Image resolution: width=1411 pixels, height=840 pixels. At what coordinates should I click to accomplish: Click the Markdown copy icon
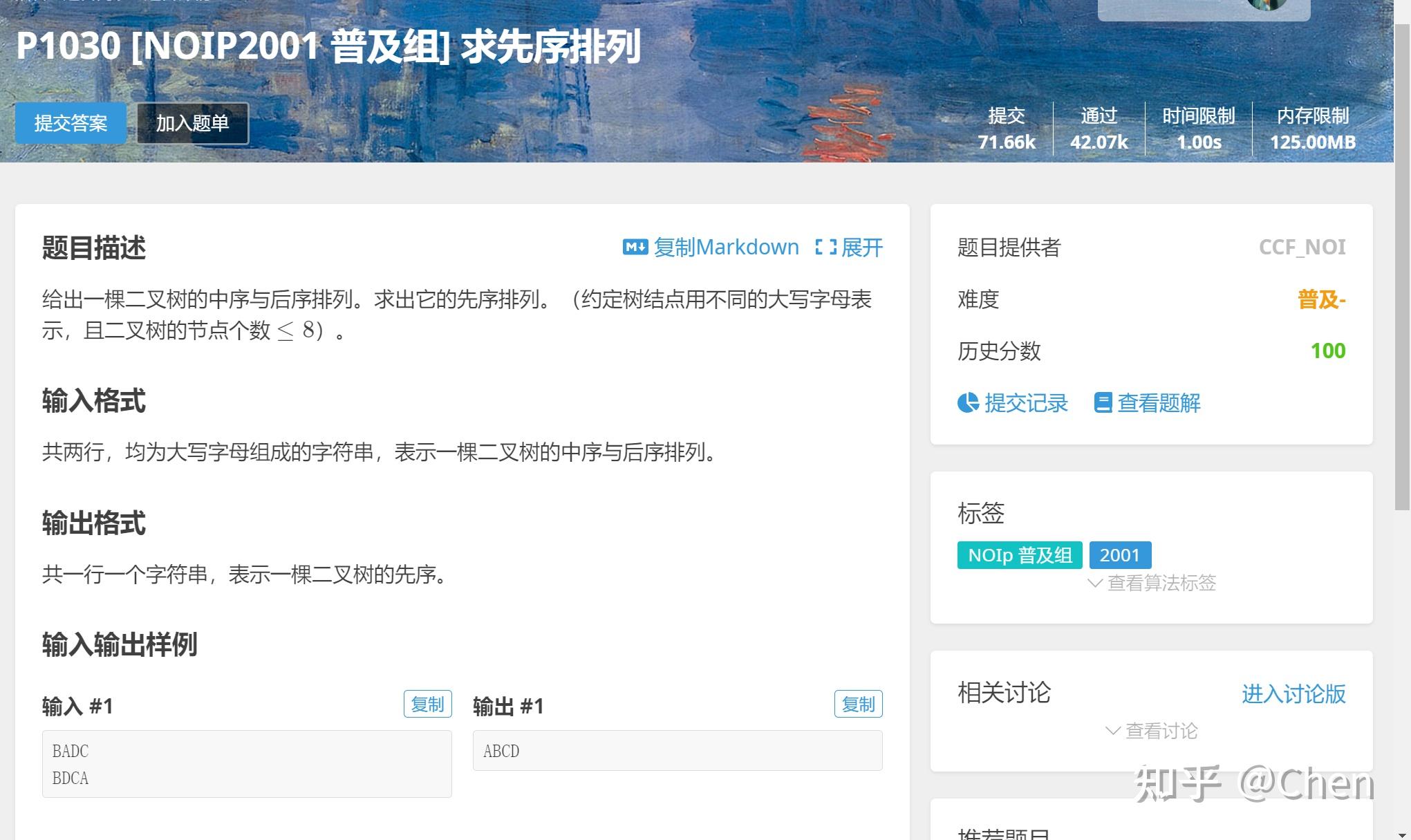click(635, 248)
